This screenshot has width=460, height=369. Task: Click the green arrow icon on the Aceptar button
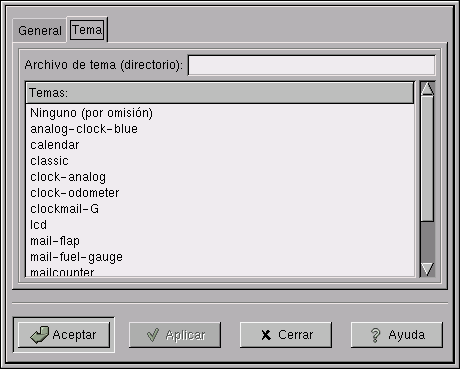coord(40,335)
